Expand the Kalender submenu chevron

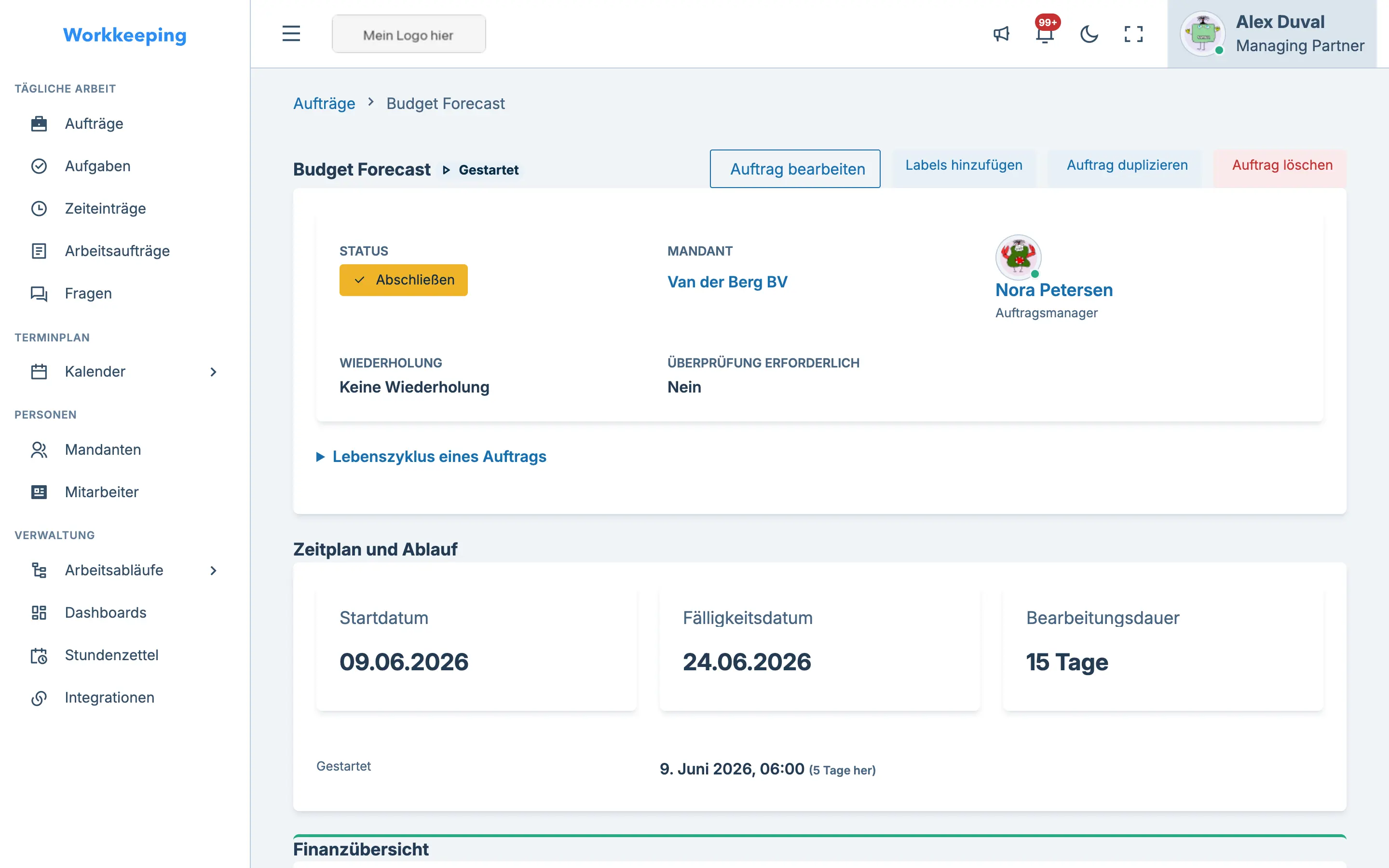pyautogui.click(x=214, y=371)
